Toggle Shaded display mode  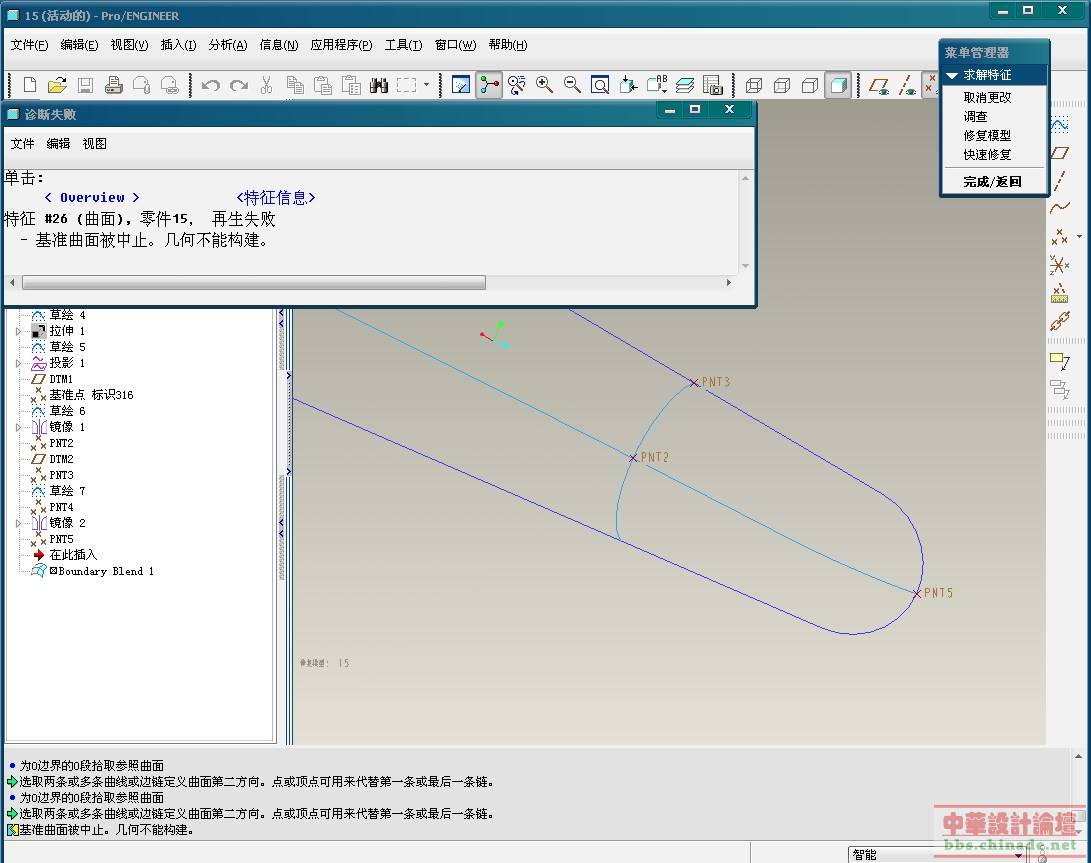coord(838,85)
